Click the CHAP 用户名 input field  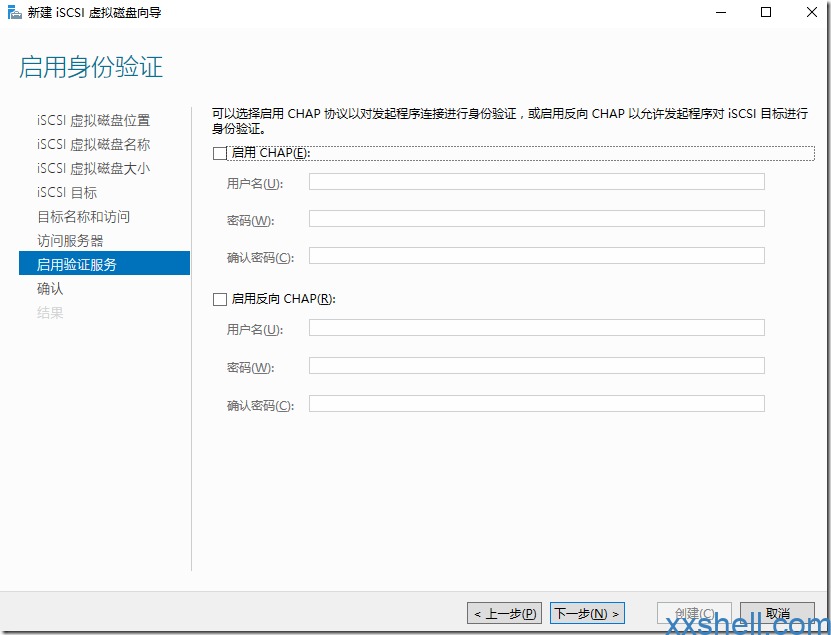tap(536, 182)
